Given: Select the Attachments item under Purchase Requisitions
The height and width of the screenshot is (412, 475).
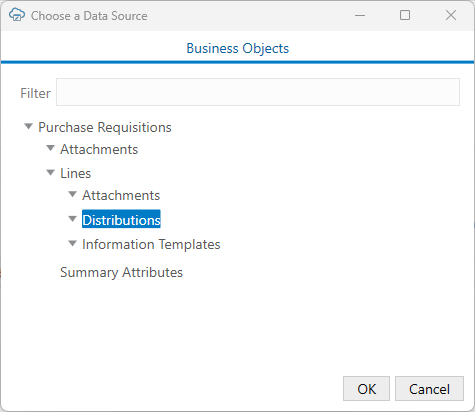Looking at the screenshot, I should [99, 149].
